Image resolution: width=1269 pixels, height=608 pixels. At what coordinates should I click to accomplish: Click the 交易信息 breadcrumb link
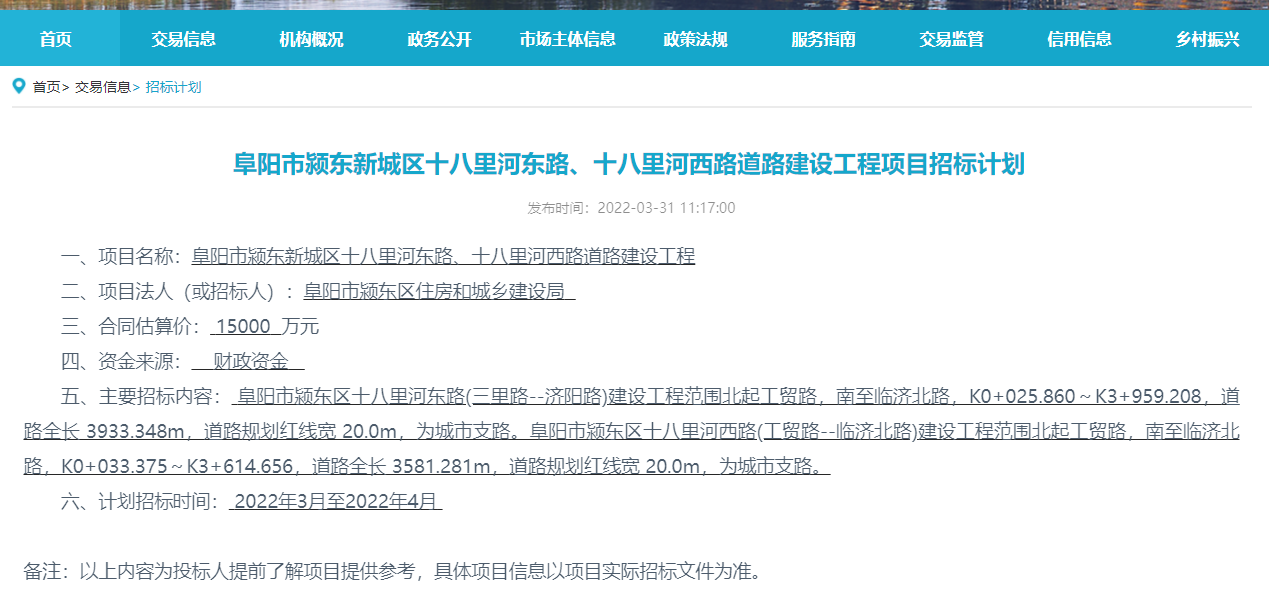[102, 87]
